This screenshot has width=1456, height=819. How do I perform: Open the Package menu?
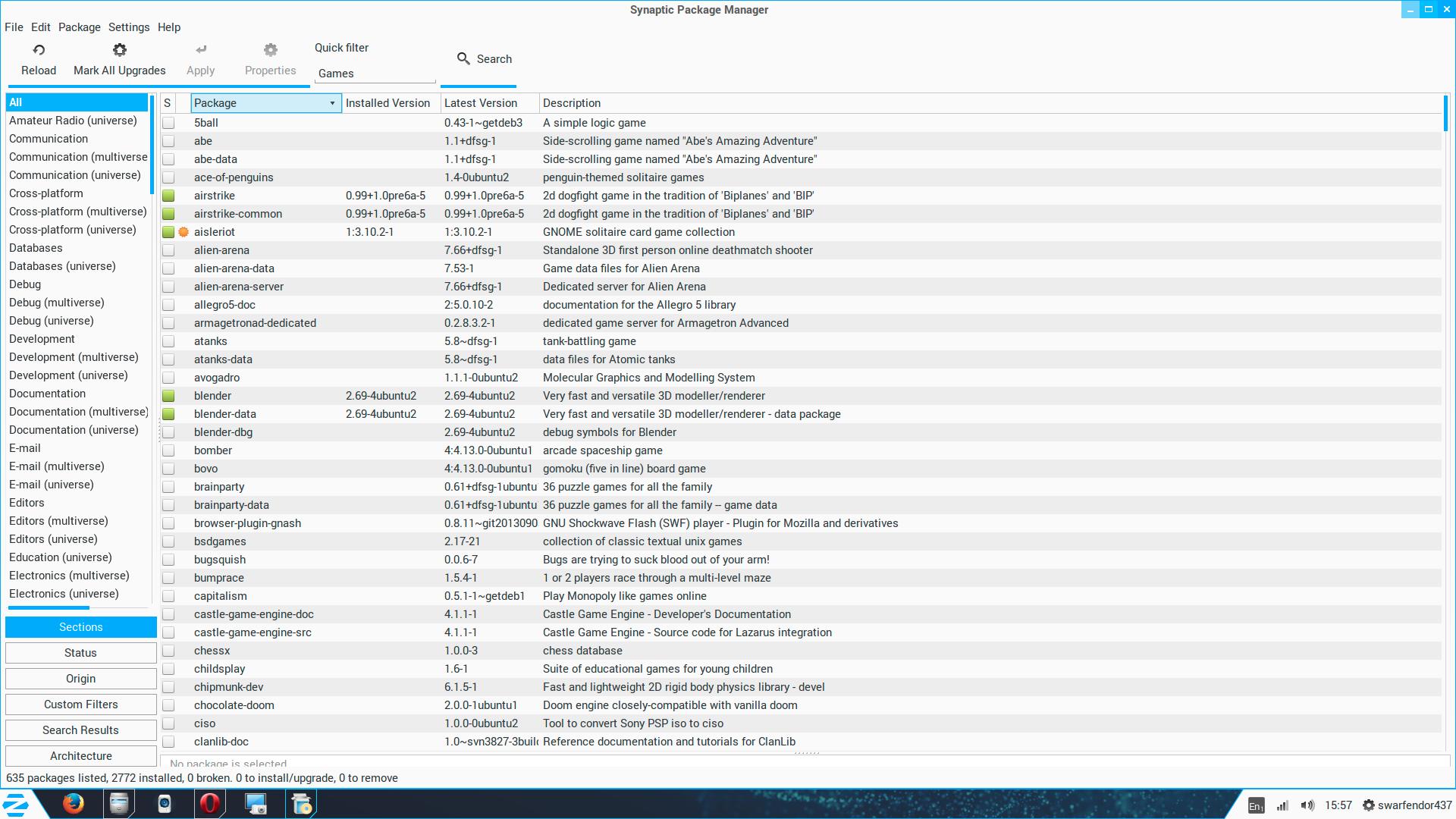coord(79,27)
